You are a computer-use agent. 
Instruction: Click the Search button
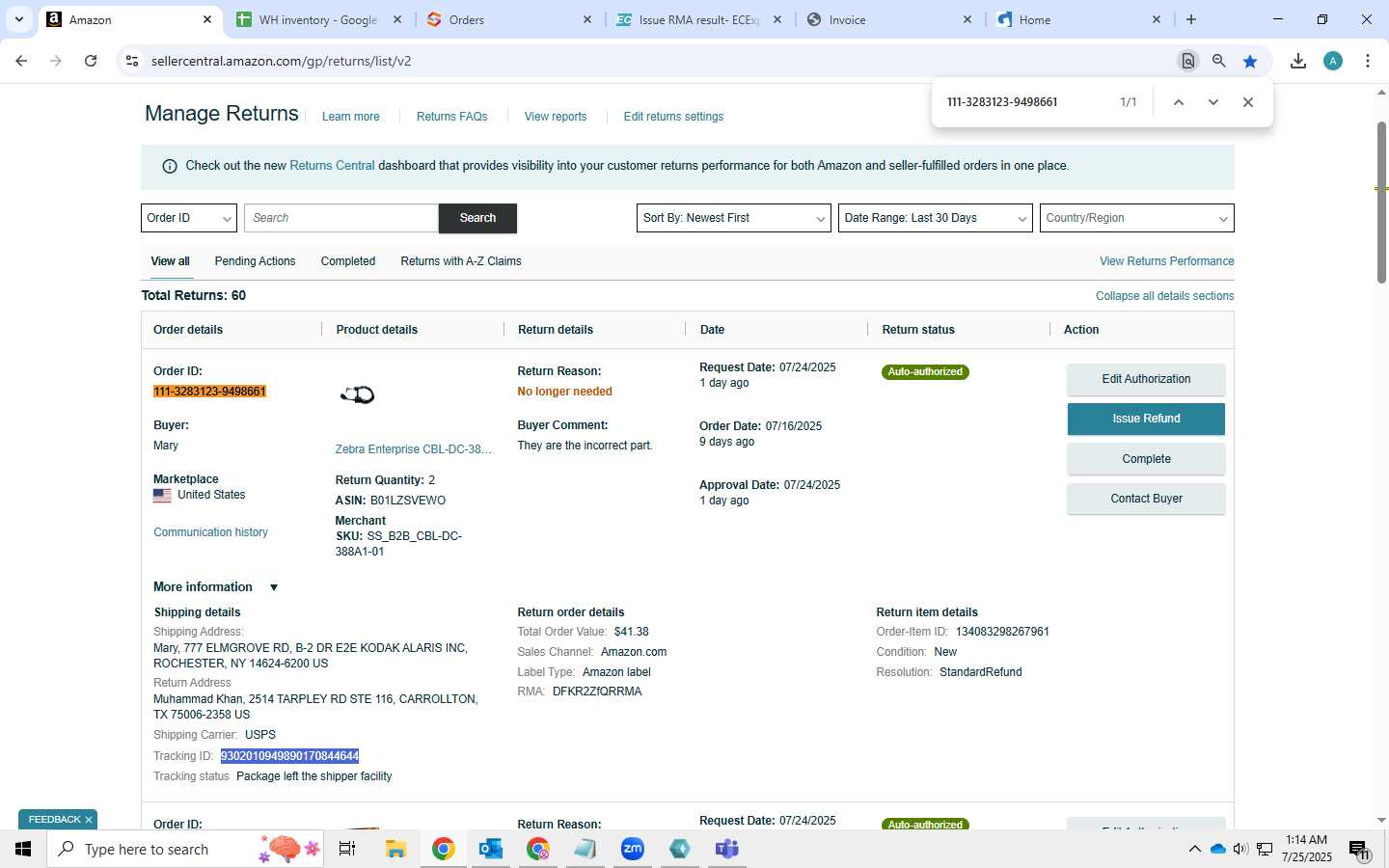[477, 218]
